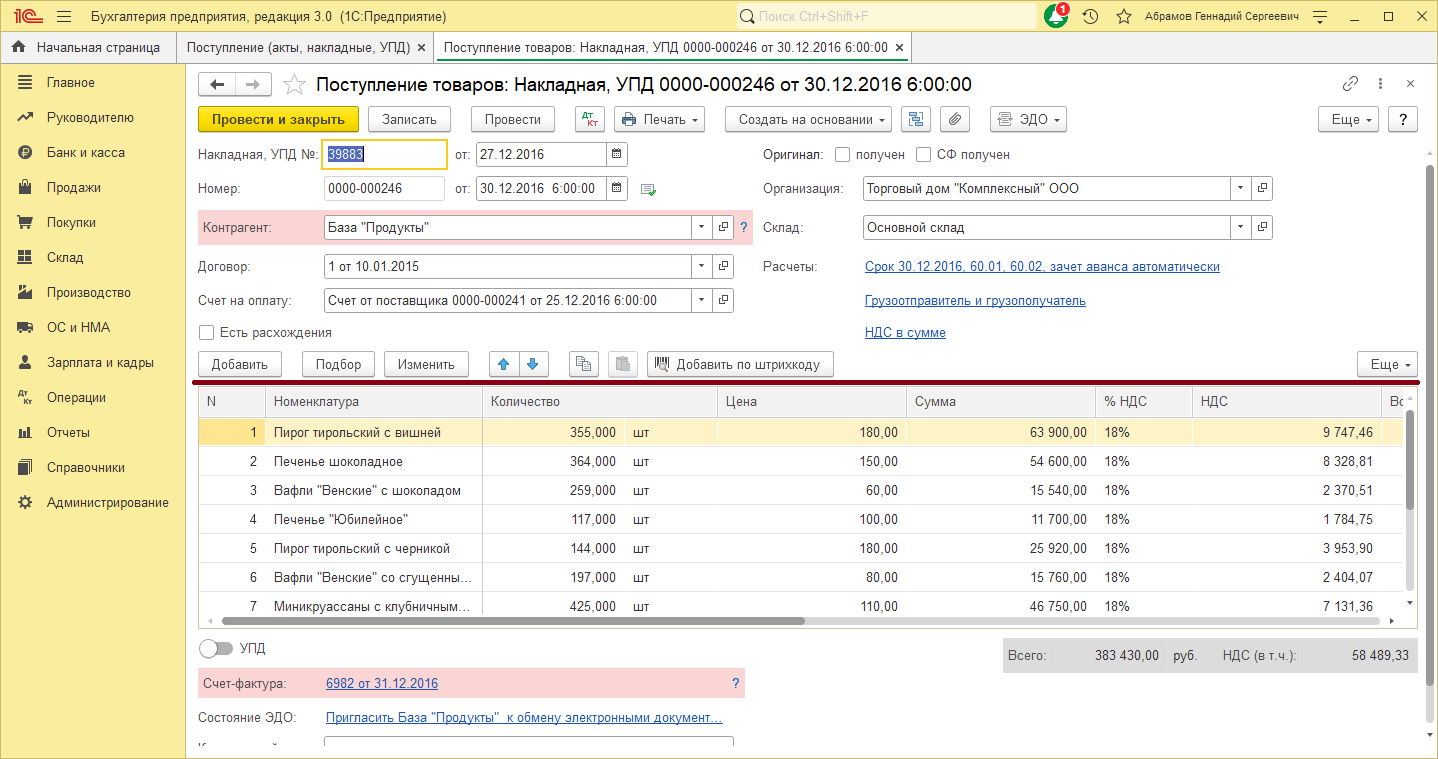Move row up with blue up arrow
This screenshot has width=1438, height=759.
[503, 364]
